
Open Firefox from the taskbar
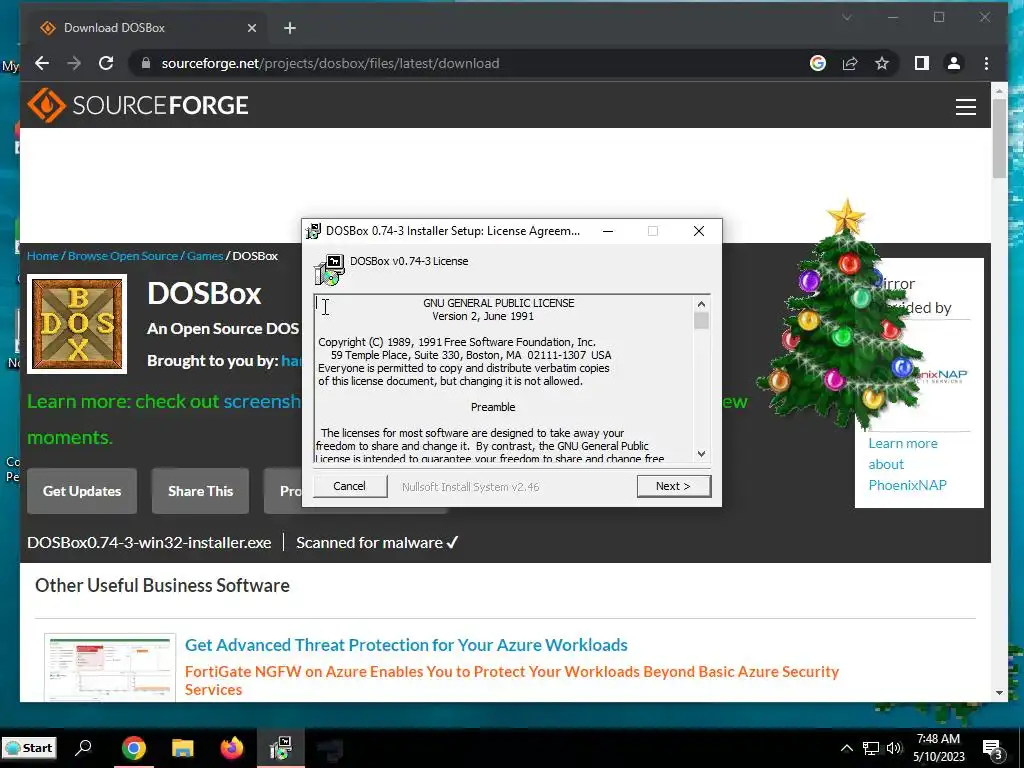pyautogui.click(x=232, y=748)
